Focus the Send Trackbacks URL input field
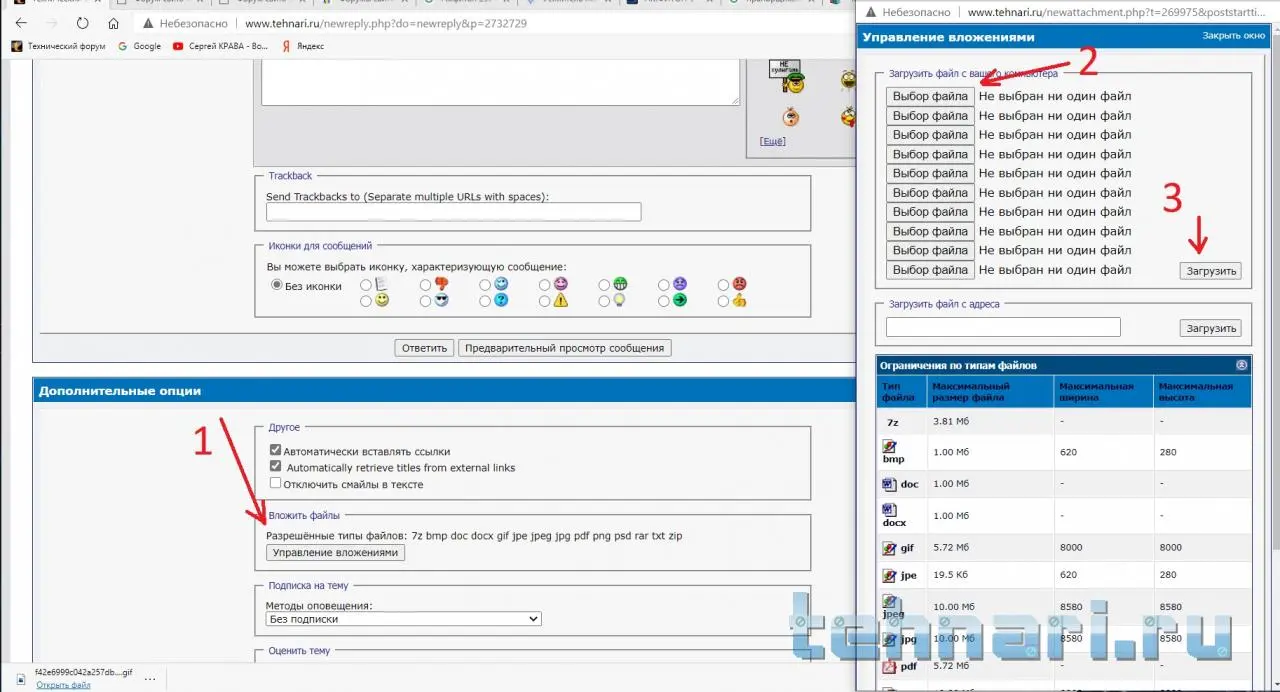1280x692 pixels. click(453, 212)
